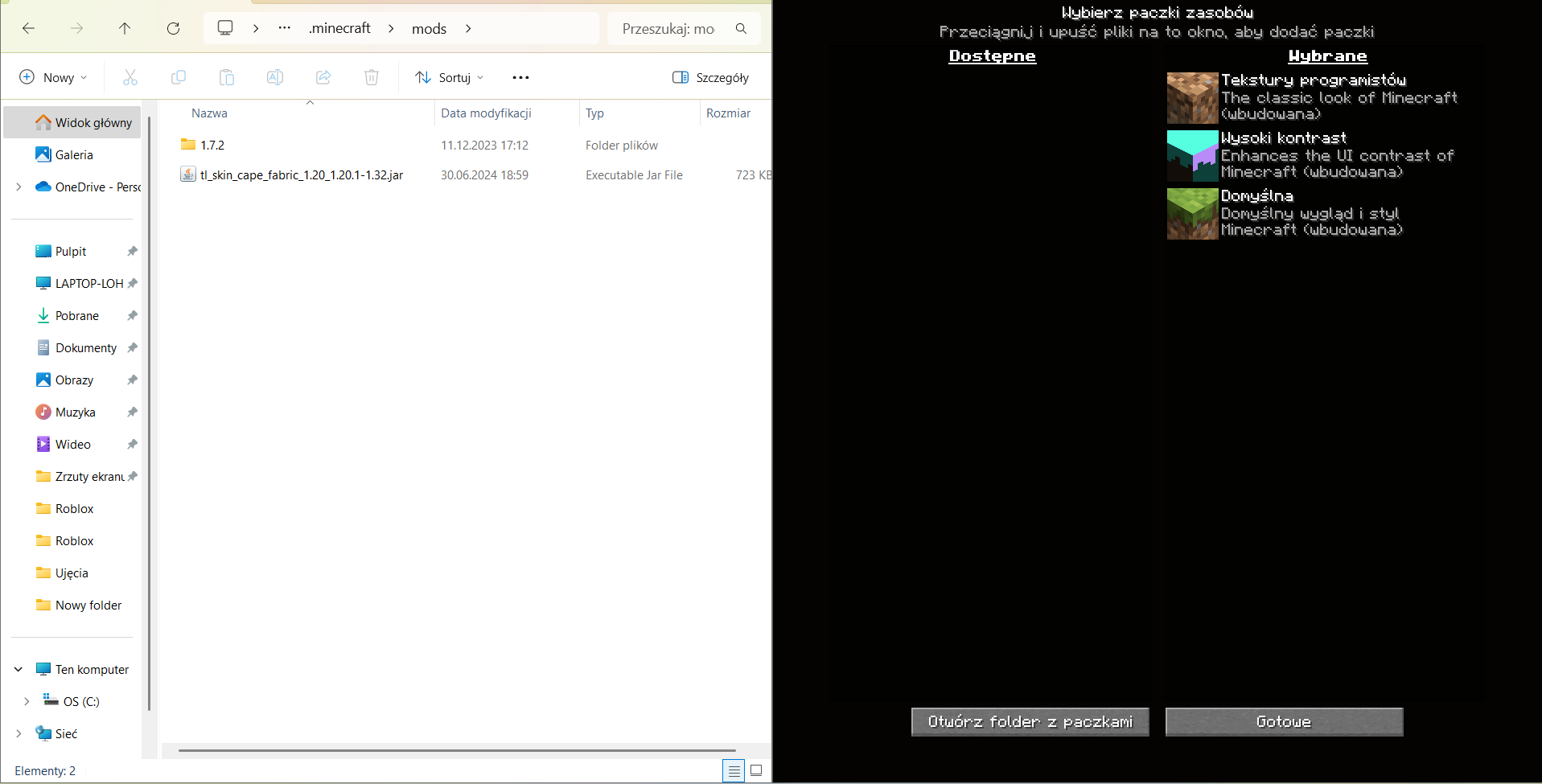
Task: Unpin Zrzuty ekranu from quick access
Action: click(x=133, y=476)
